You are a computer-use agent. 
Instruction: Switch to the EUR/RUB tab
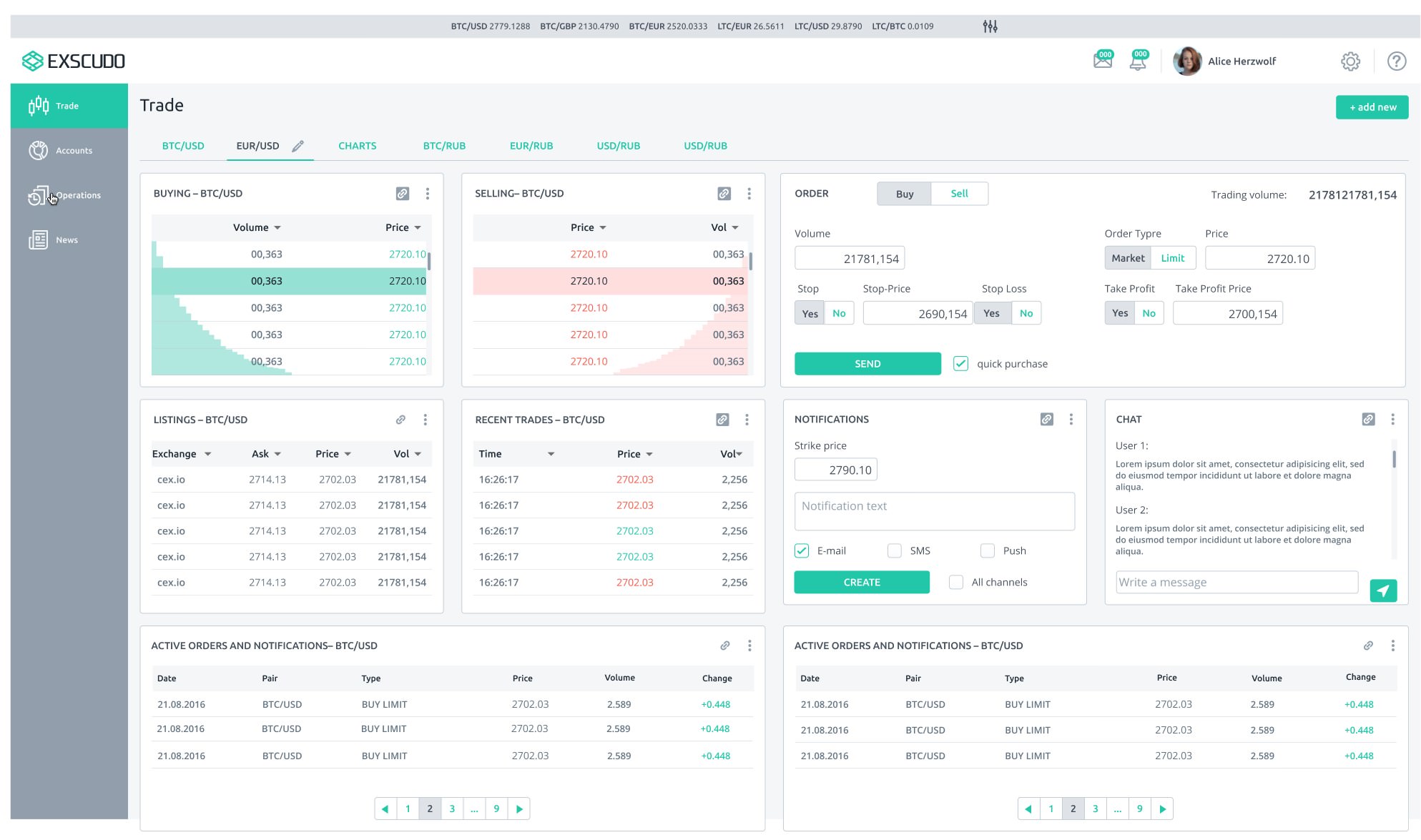[531, 146]
